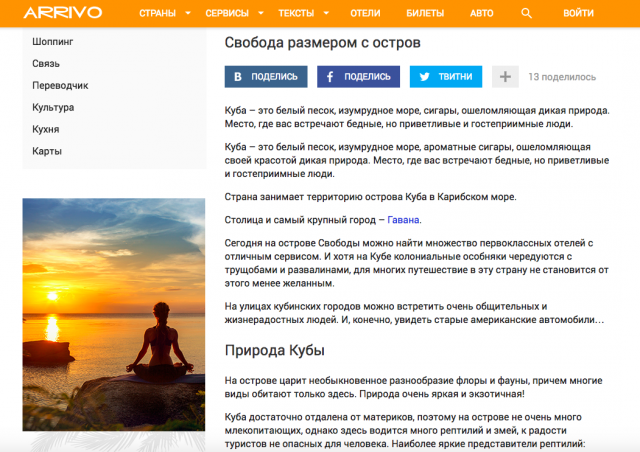
Task: Tweet with the Твитни button
Action: click(x=446, y=77)
